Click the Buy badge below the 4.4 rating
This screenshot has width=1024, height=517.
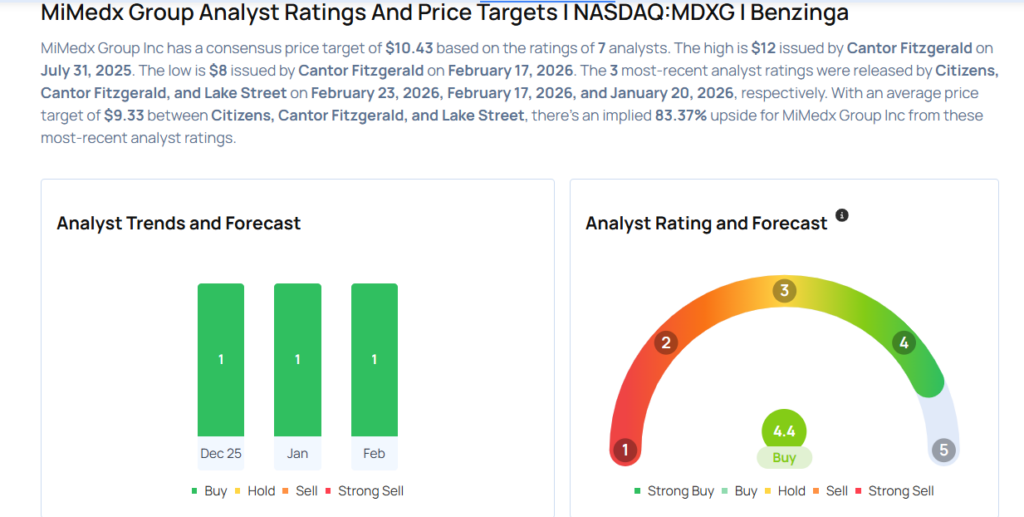tap(784, 458)
